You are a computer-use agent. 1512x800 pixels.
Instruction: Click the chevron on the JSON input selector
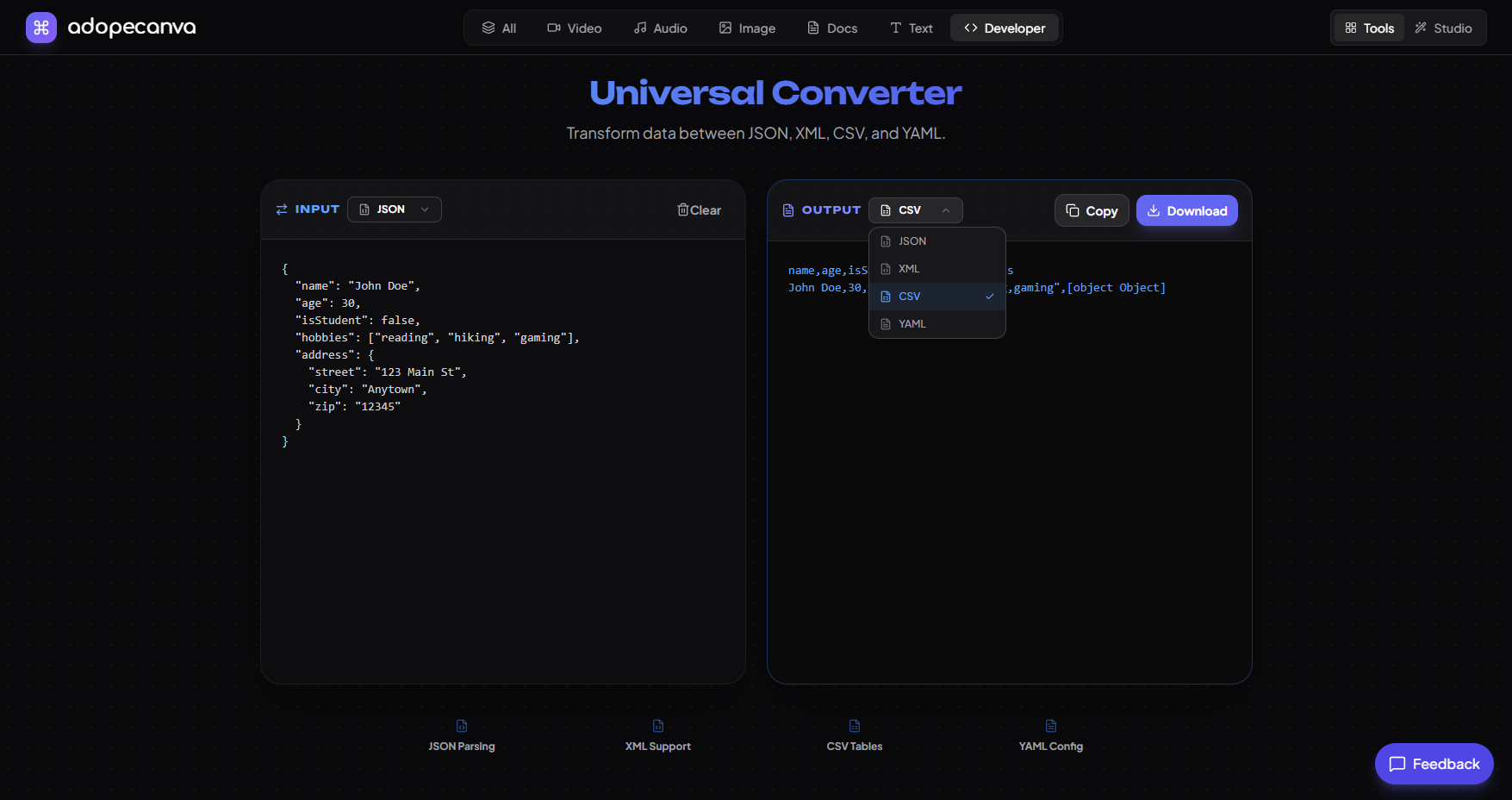click(424, 209)
